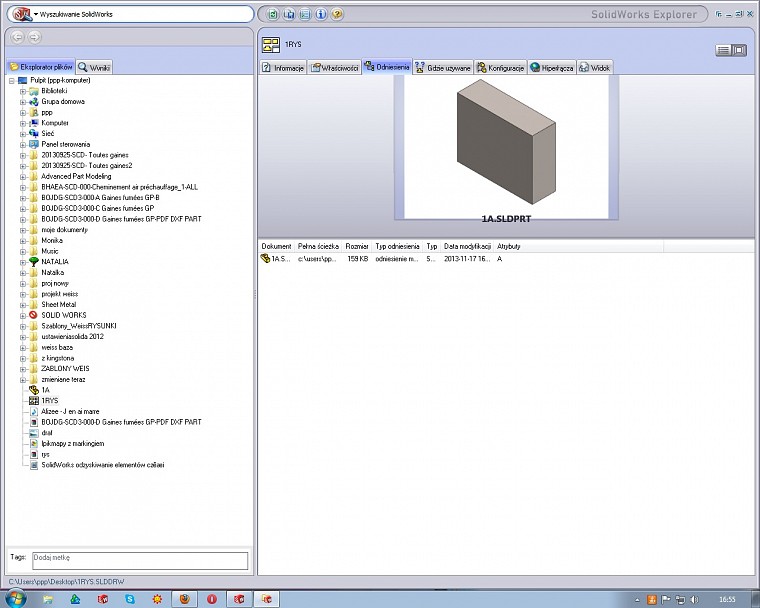Image resolution: width=760 pixels, height=608 pixels.
Task: Switch to thumbnail preview view icon
Action: point(739,50)
